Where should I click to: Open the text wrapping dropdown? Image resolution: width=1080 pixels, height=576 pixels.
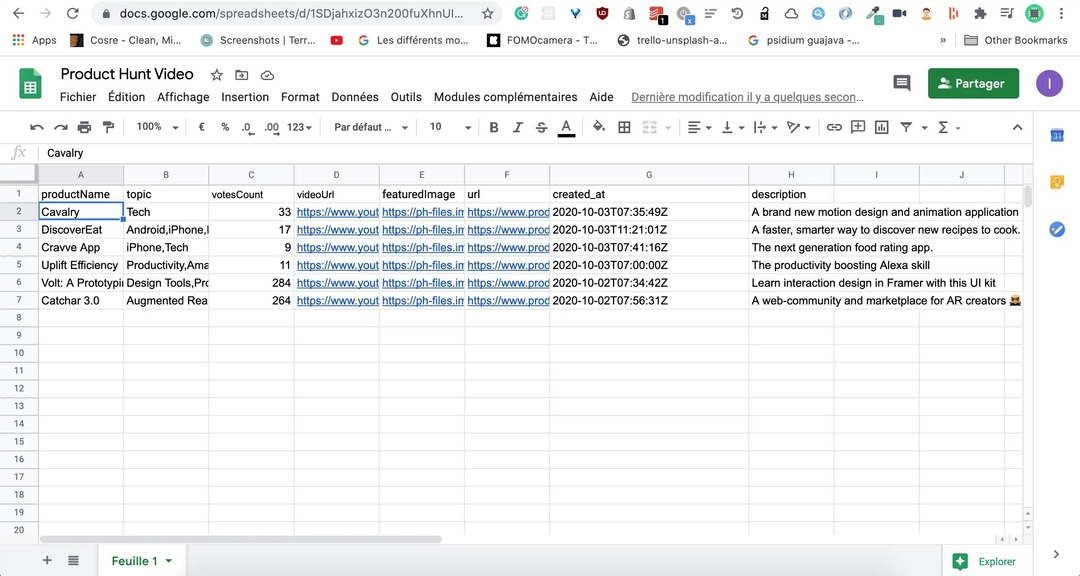pos(765,127)
